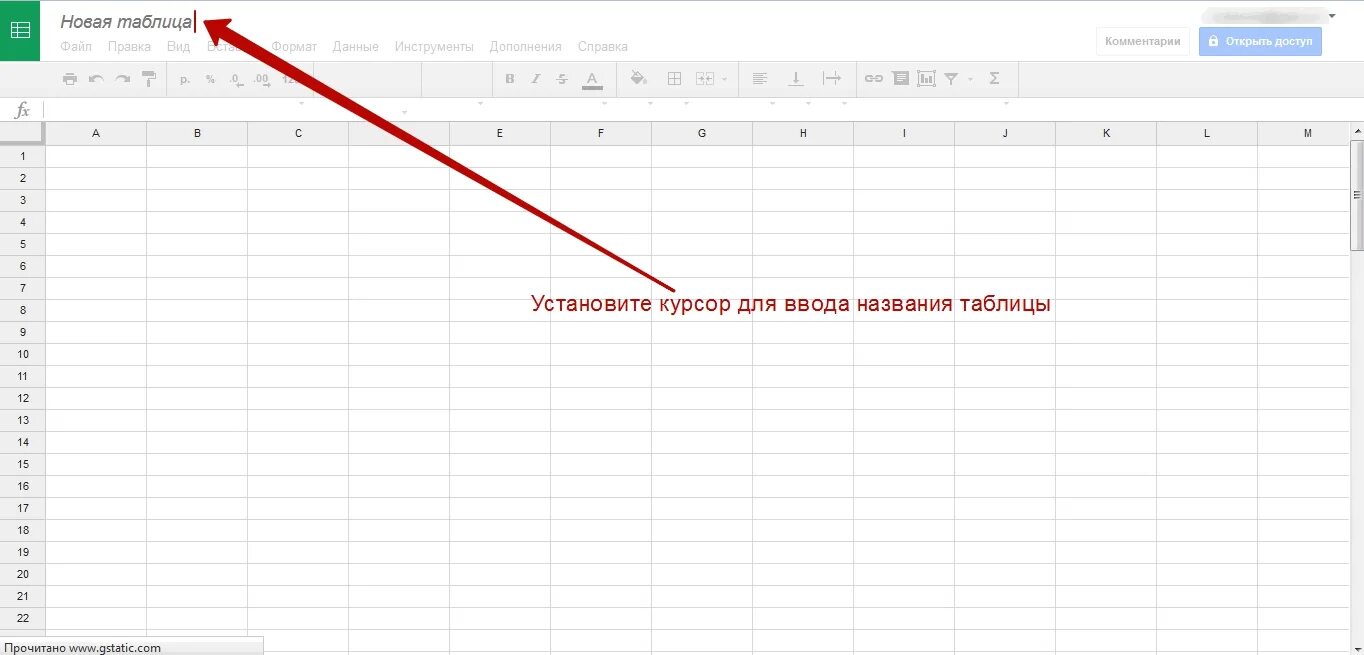
Task: Click the Insert link icon
Action: click(874, 79)
